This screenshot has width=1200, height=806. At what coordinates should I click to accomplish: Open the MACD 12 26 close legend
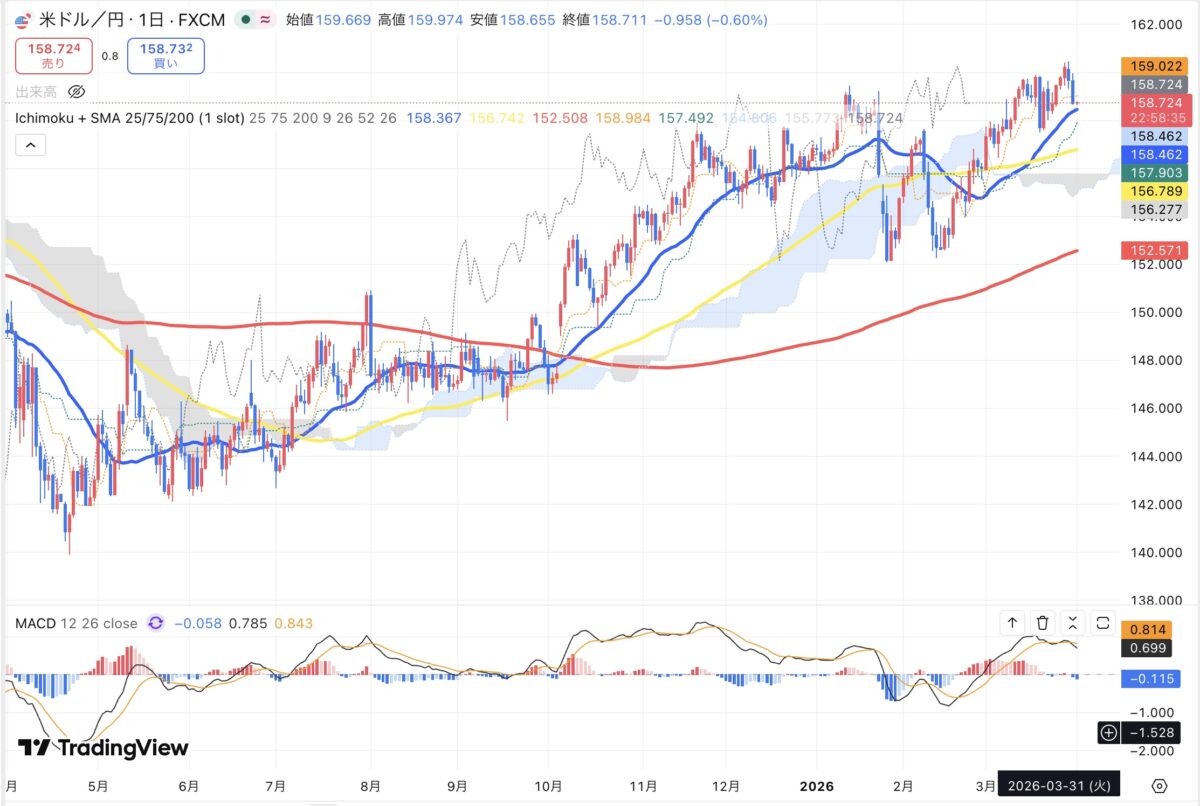(x=76, y=623)
